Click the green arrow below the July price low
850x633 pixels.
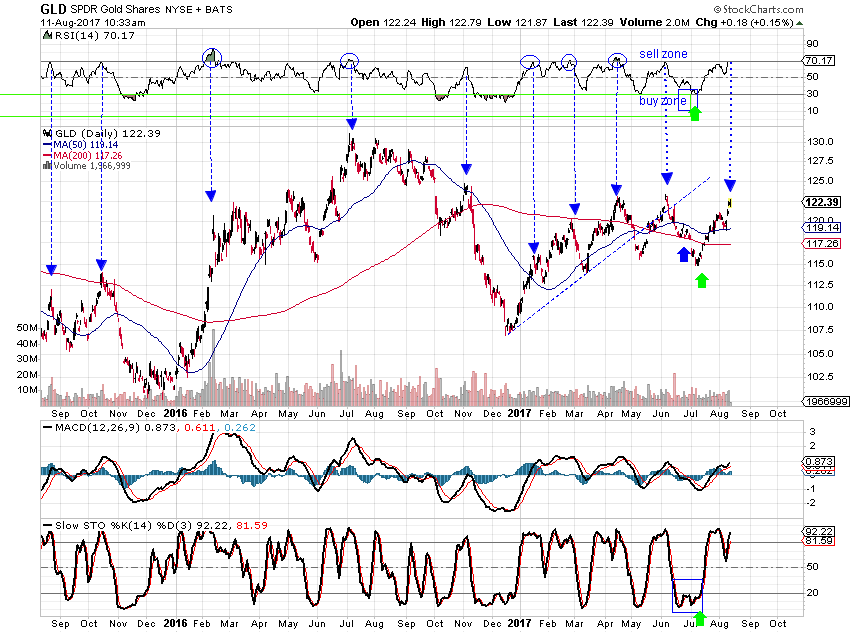[x=702, y=281]
